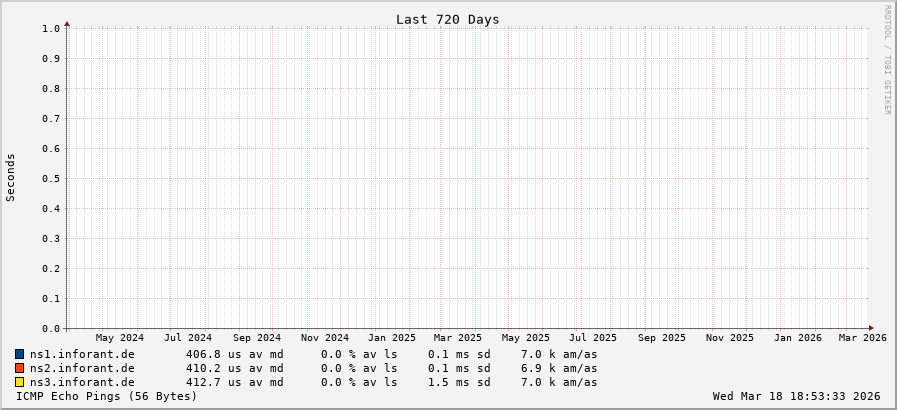Click the 'May 2024' x-axis label
The height and width of the screenshot is (410, 897).
pyautogui.click(x=119, y=338)
